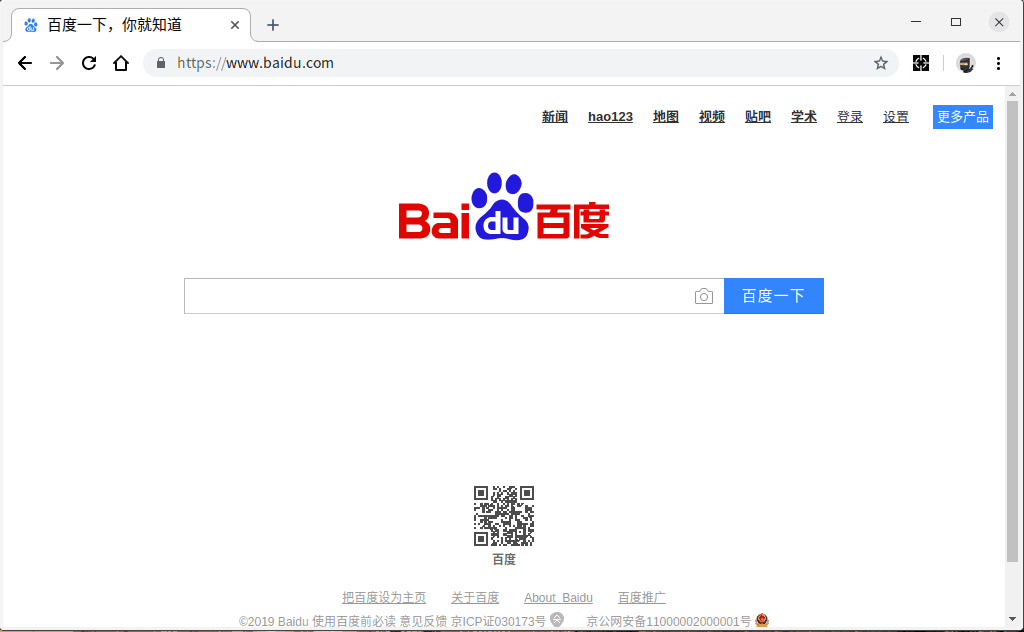View site security info via lock icon
1024x632 pixels.
point(161,63)
